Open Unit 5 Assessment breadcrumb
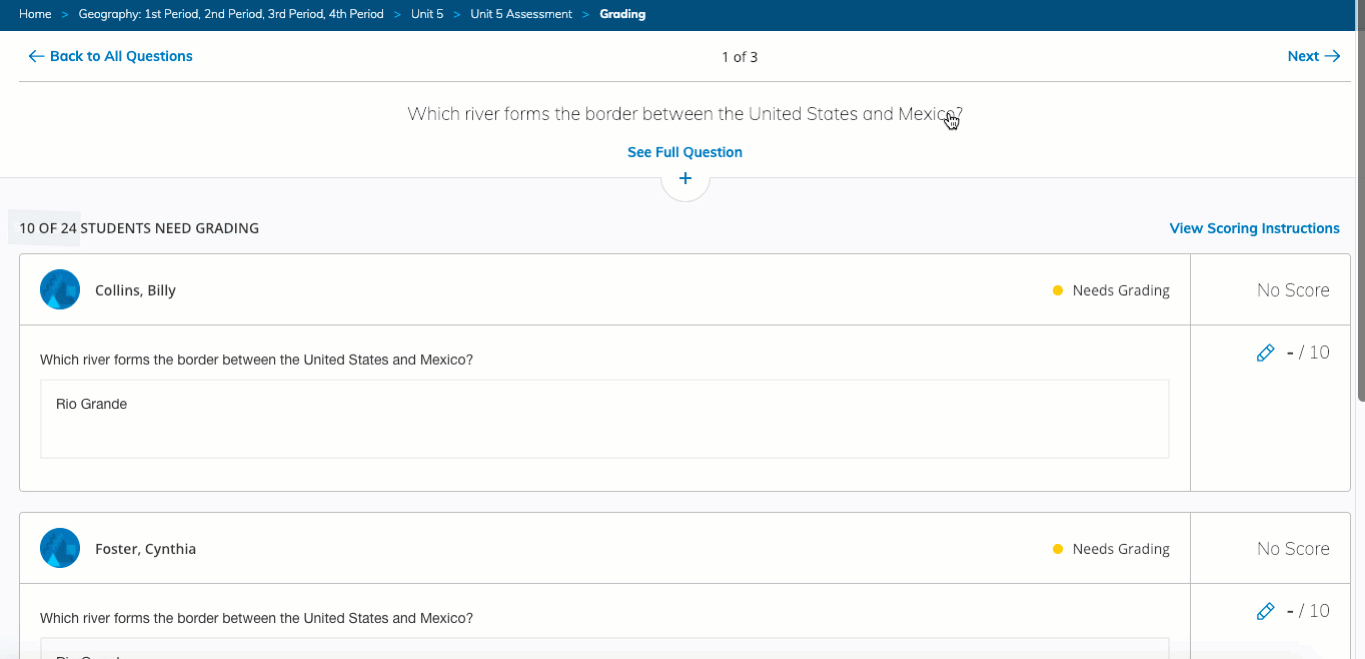The height and width of the screenshot is (659, 1365). [x=521, y=14]
